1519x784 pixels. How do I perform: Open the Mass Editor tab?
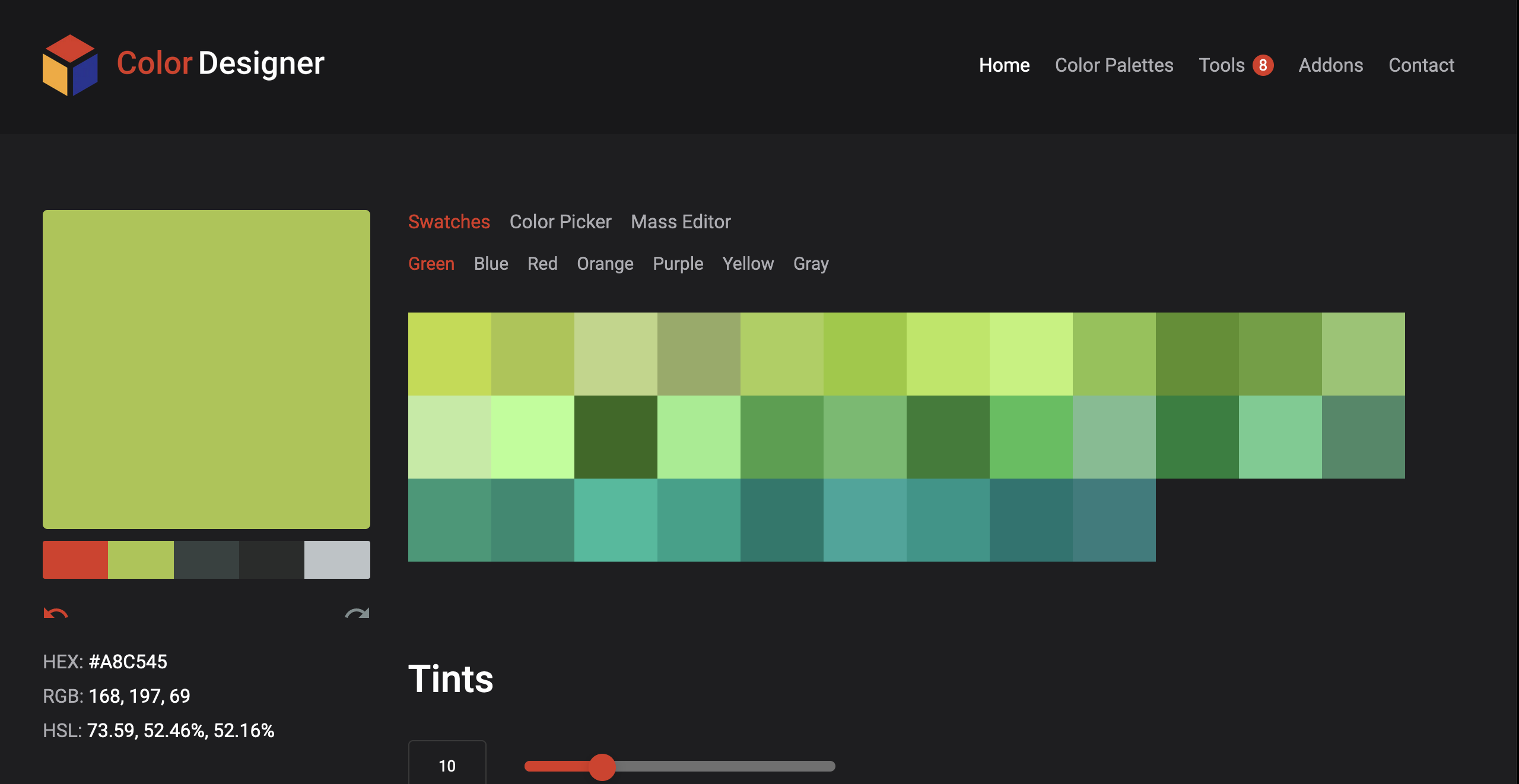(x=681, y=222)
